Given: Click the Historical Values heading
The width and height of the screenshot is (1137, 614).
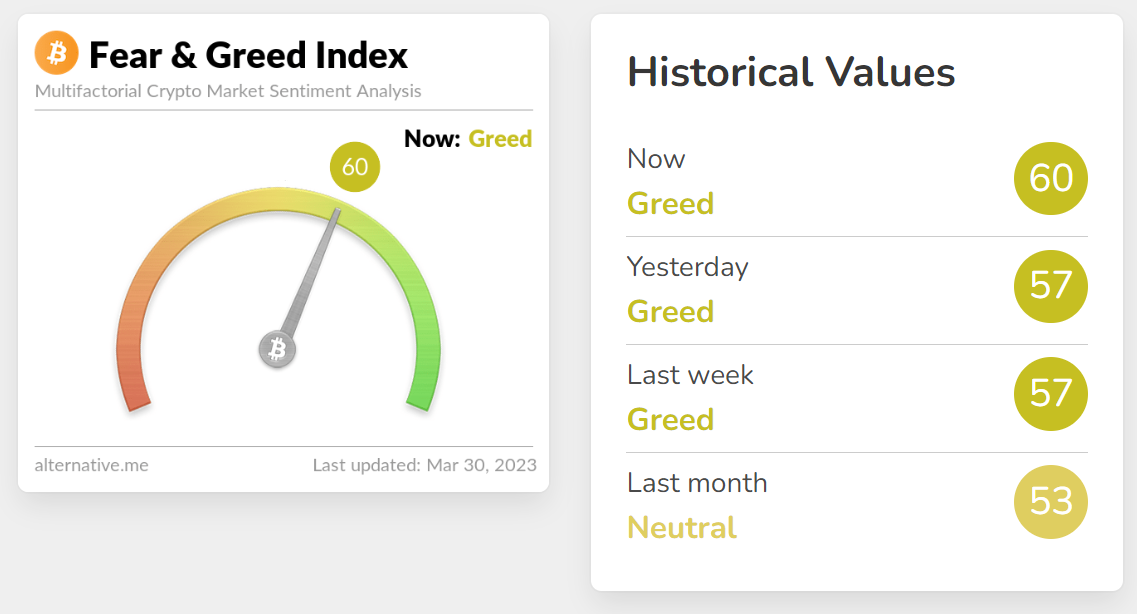Looking at the screenshot, I should 791,73.
